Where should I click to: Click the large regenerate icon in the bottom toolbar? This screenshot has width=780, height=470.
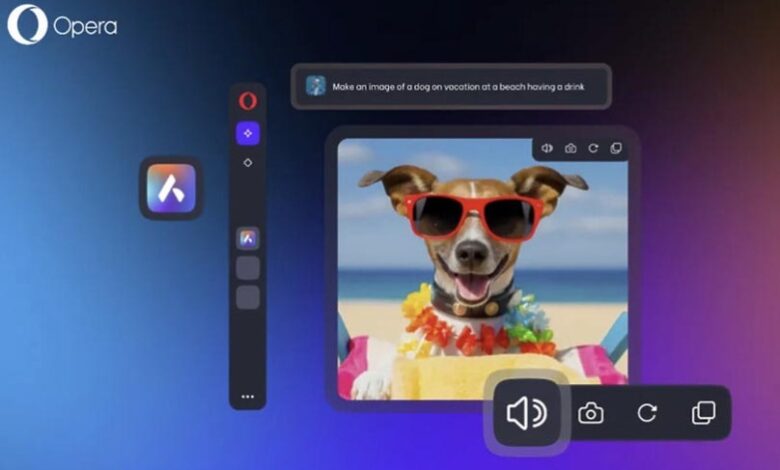coord(647,413)
